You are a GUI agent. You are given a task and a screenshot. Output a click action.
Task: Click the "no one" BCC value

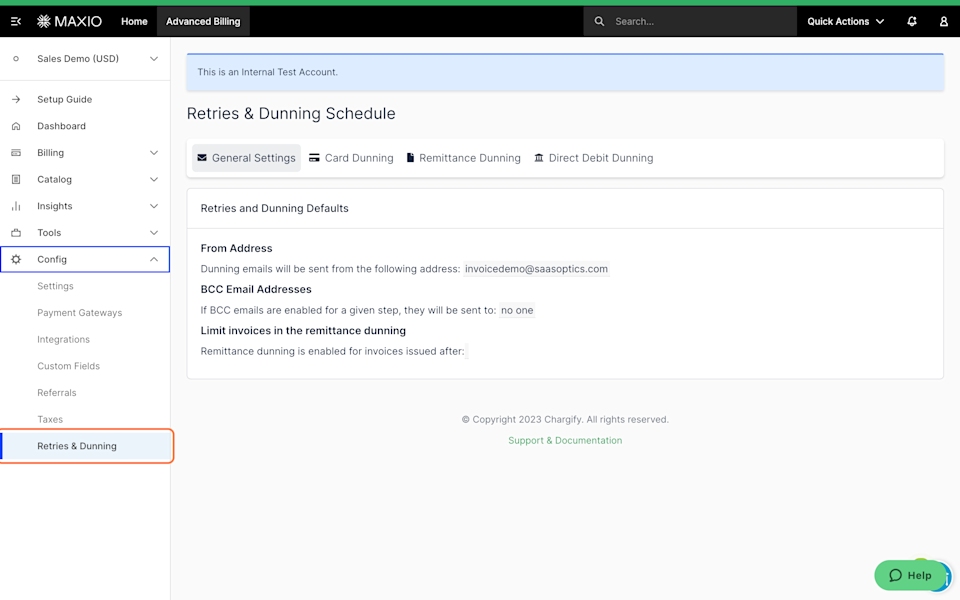(x=517, y=310)
